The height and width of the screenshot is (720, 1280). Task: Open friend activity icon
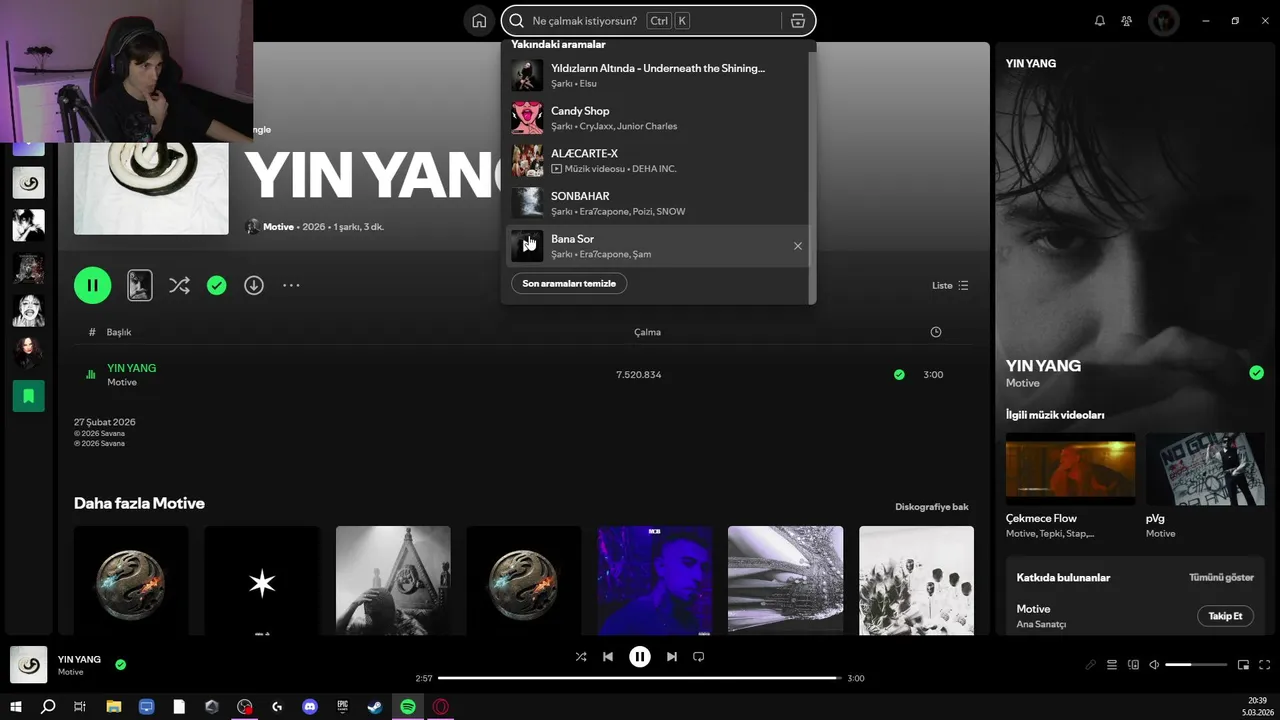tap(1127, 21)
